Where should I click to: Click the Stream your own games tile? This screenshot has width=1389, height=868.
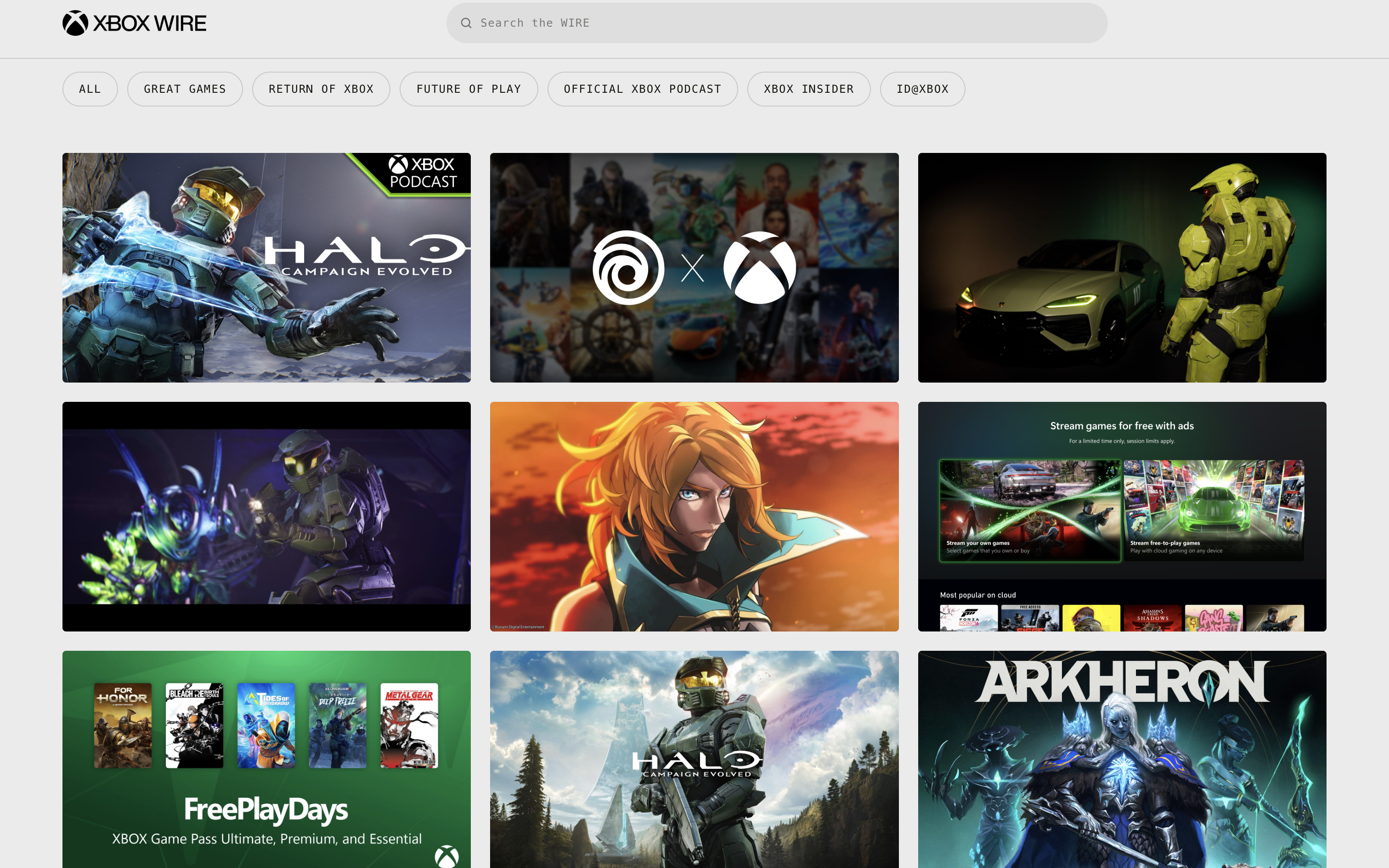point(1030,510)
